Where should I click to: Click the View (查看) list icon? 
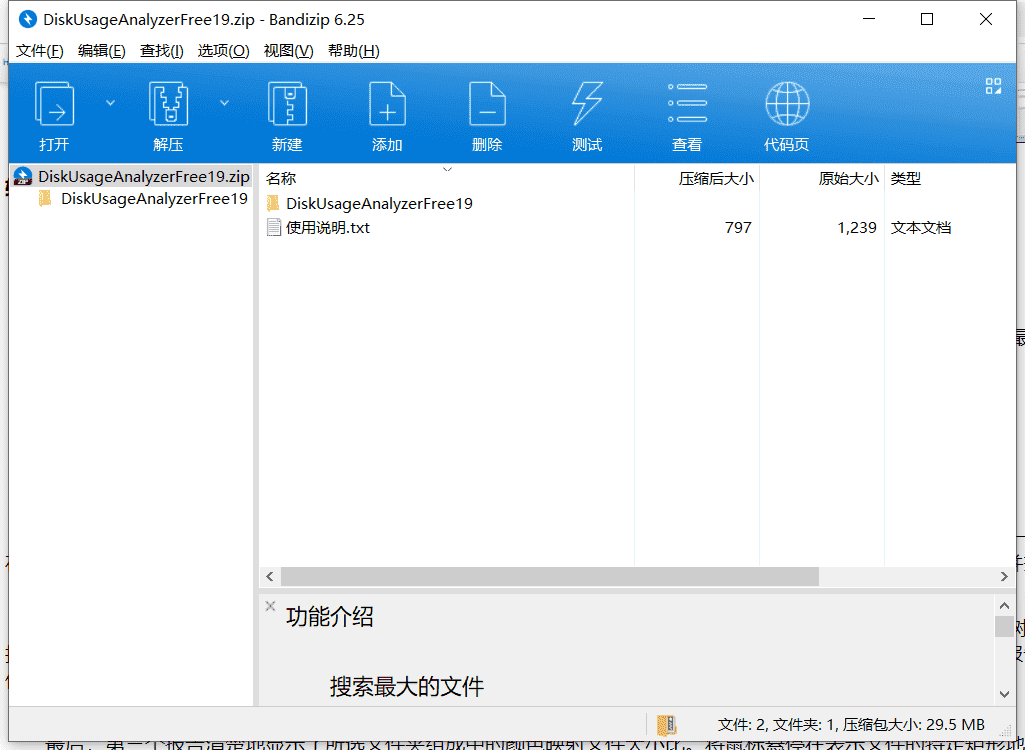pos(687,103)
